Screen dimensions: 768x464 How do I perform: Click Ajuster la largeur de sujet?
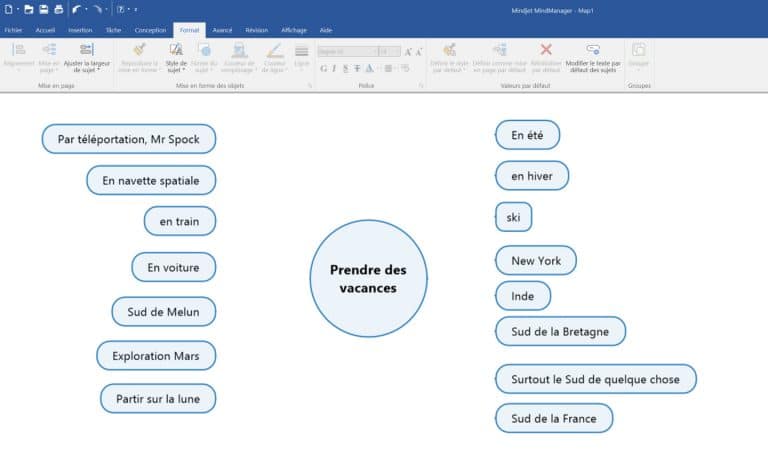(x=87, y=57)
